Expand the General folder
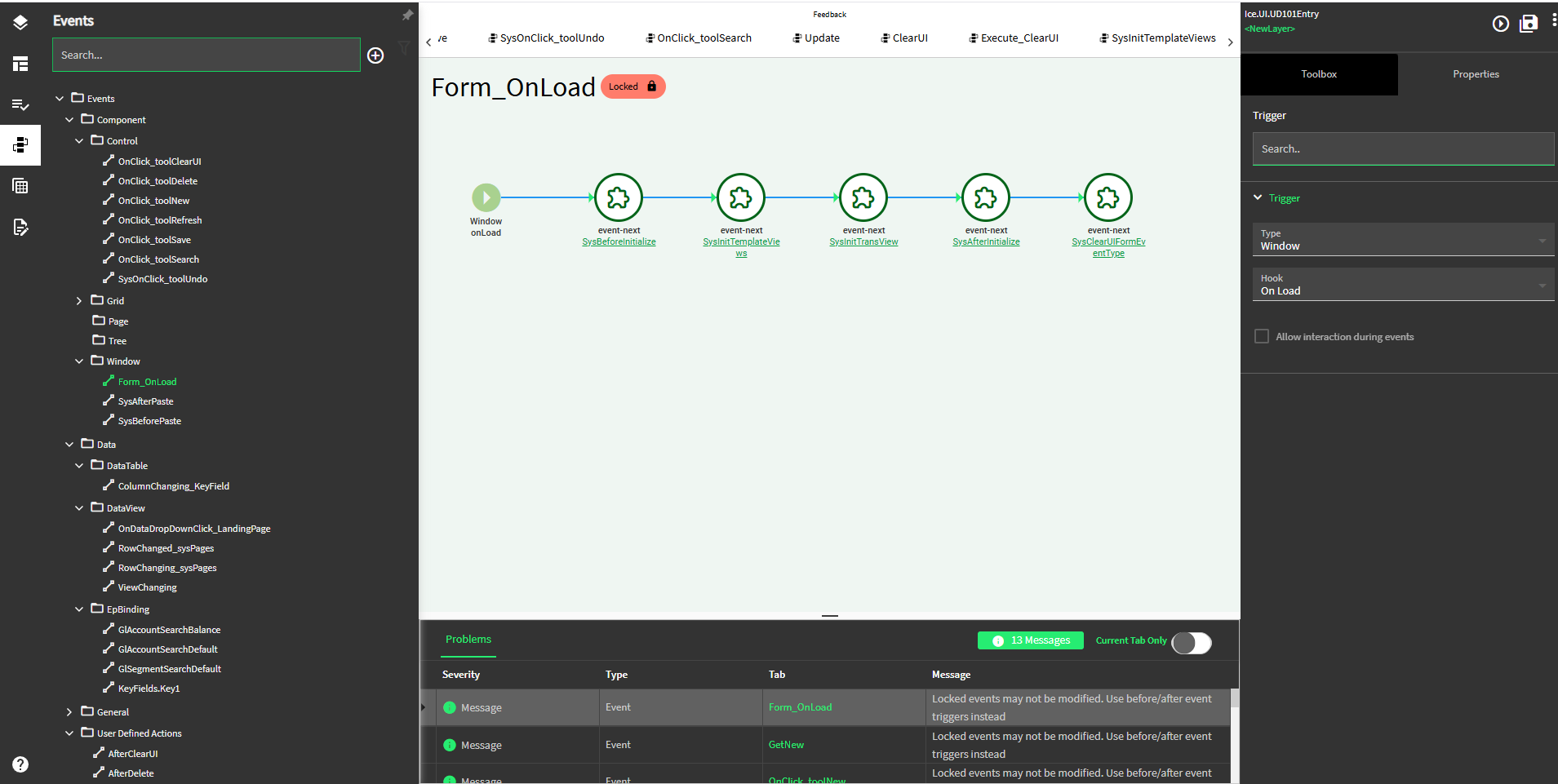The height and width of the screenshot is (784, 1558). tap(69, 711)
